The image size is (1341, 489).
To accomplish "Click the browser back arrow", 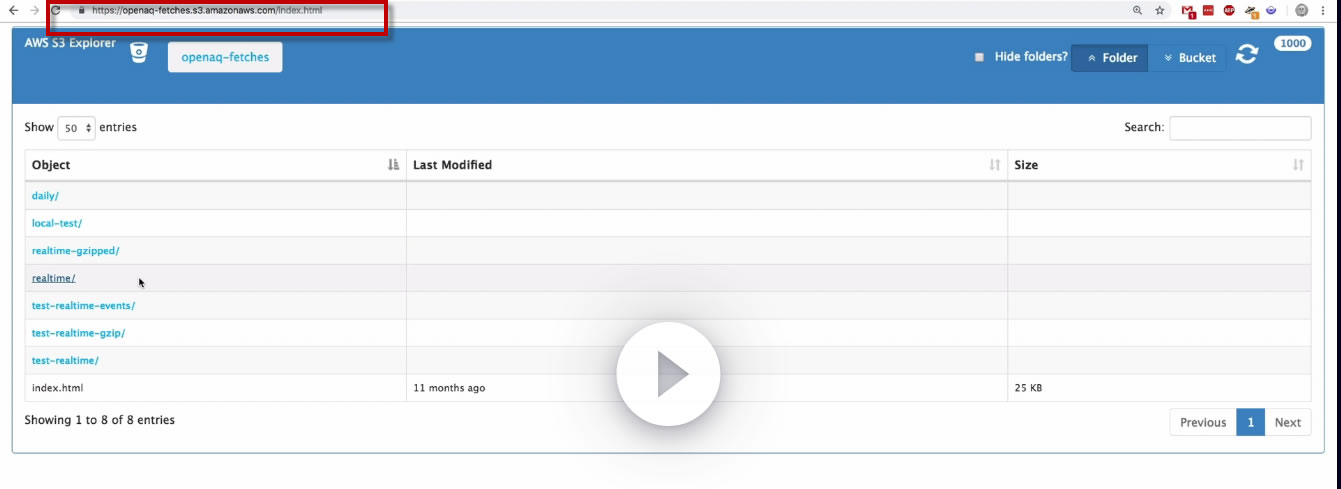I will point(14,10).
